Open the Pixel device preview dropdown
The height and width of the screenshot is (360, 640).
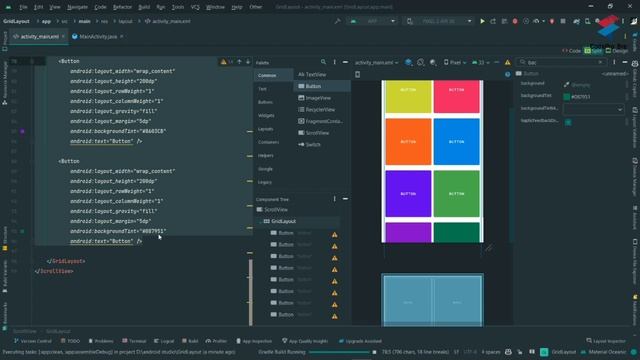455,62
